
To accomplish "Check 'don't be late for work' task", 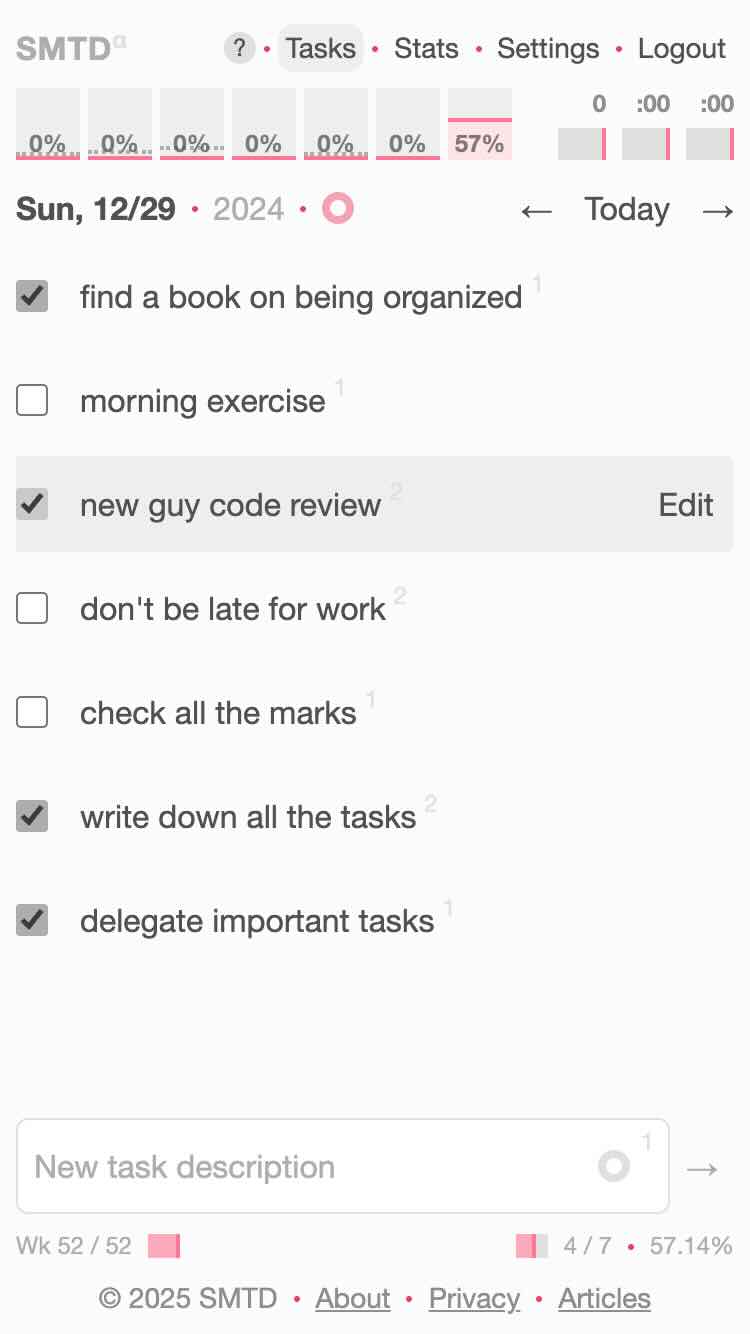I will point(32,609).
